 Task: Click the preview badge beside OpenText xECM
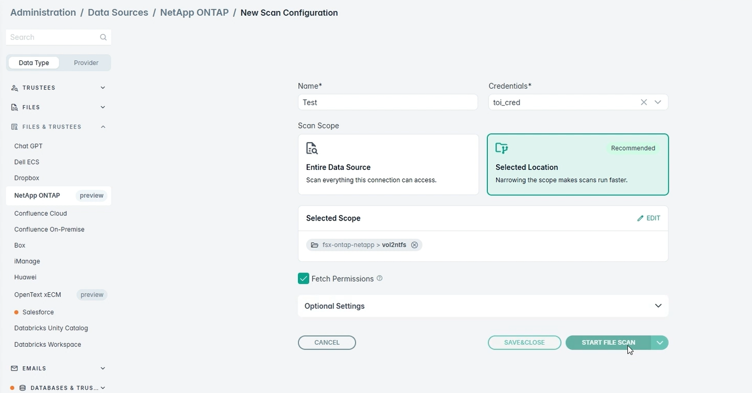point(92,295)
